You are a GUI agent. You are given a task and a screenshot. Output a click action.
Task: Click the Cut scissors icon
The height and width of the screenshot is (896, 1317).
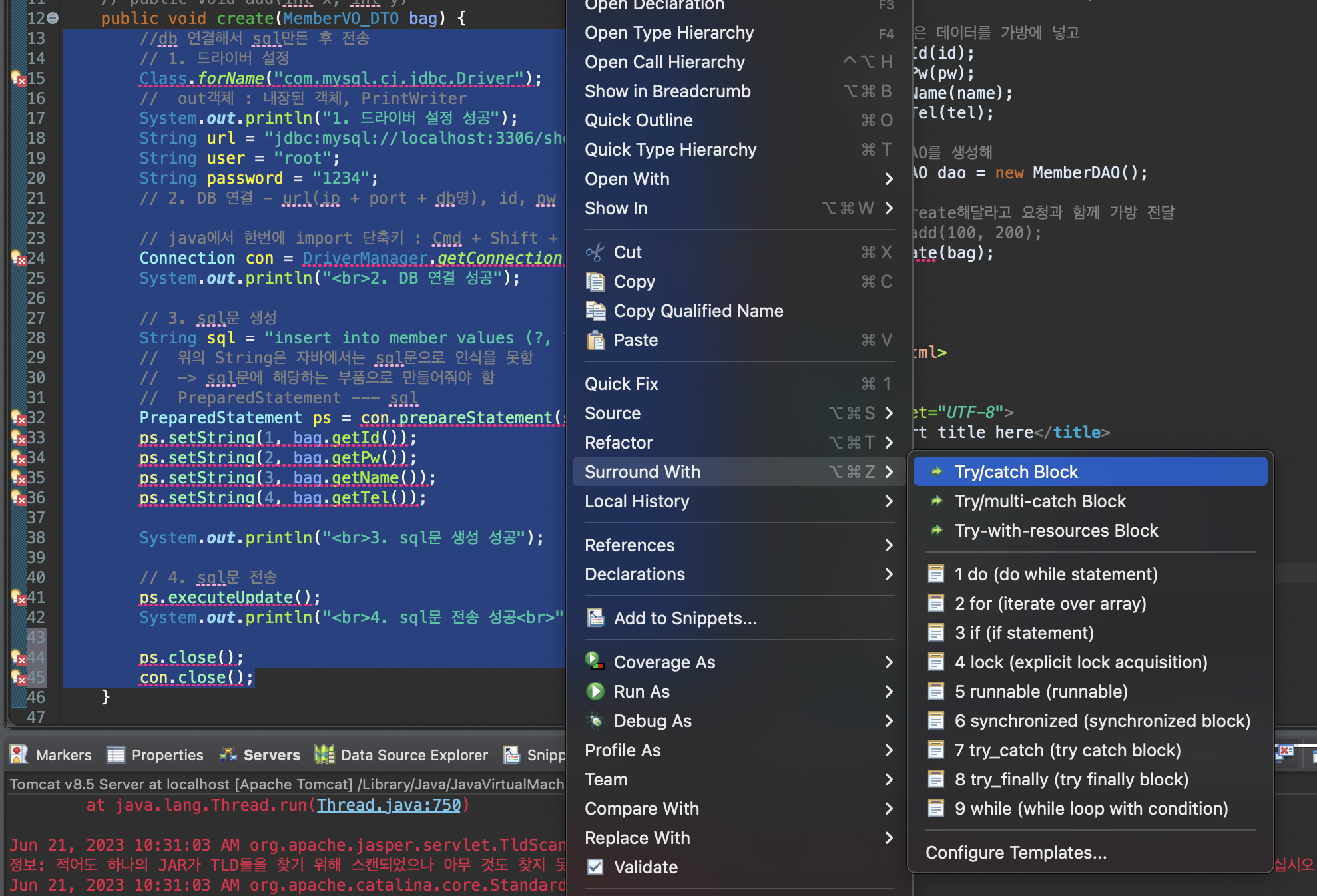(x=595, y=252)
